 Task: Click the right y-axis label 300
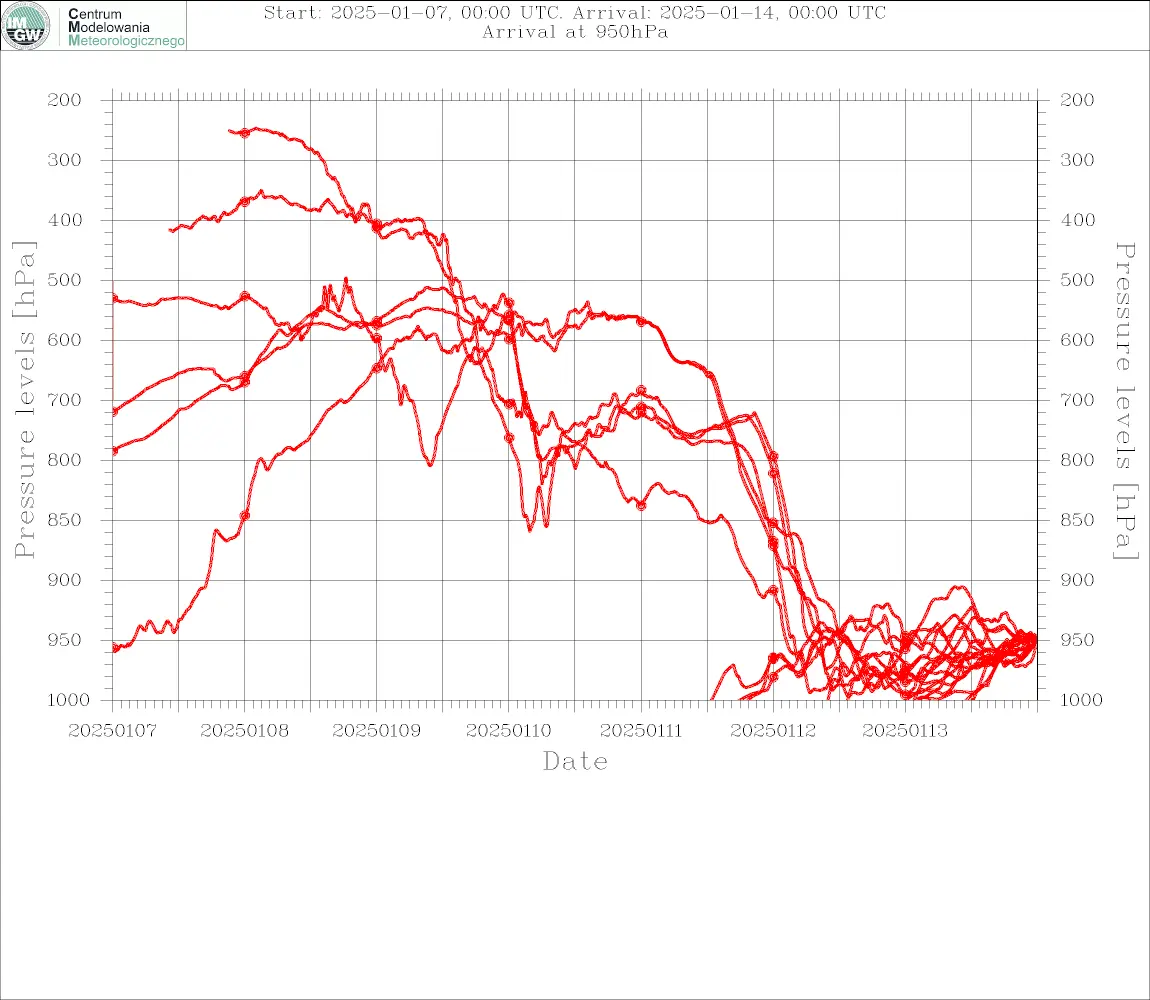click(x=1077, y=160)
